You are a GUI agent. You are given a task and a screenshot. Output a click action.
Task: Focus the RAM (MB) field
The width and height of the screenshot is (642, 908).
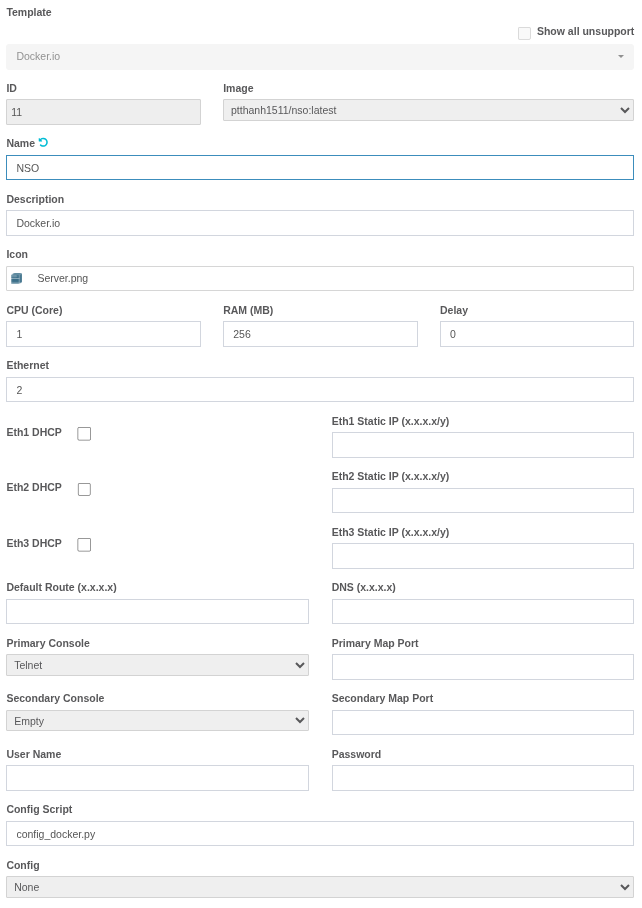(320, 334)
